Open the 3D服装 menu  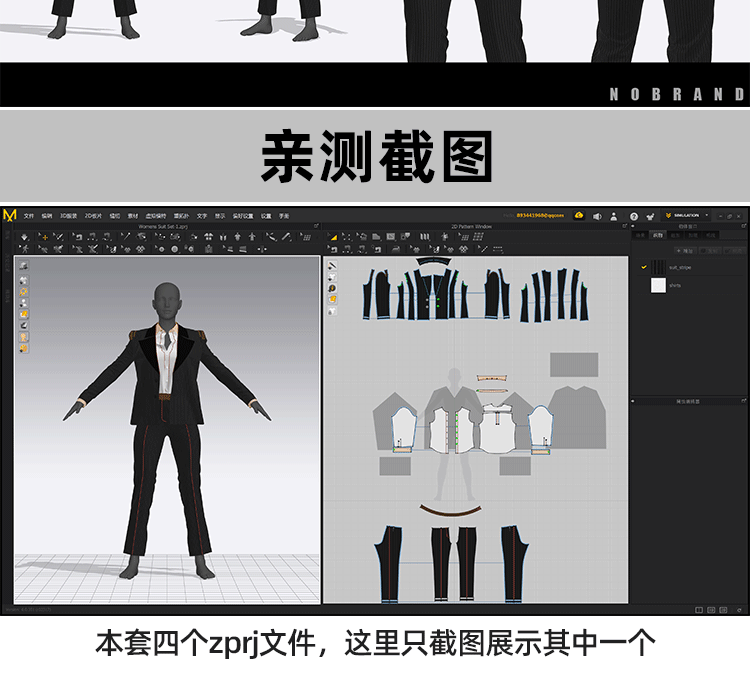(68, 216)
